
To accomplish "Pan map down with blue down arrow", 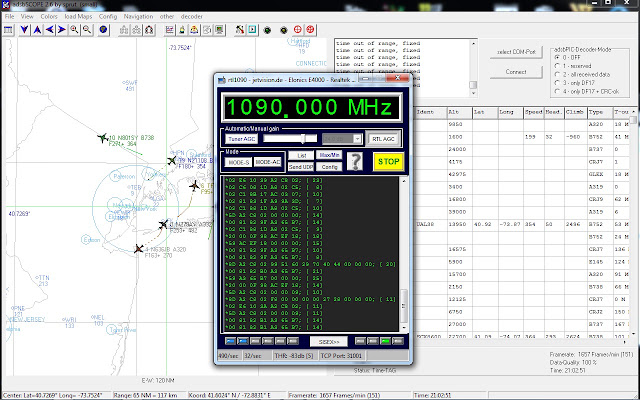I will click(x=24, y=30).
